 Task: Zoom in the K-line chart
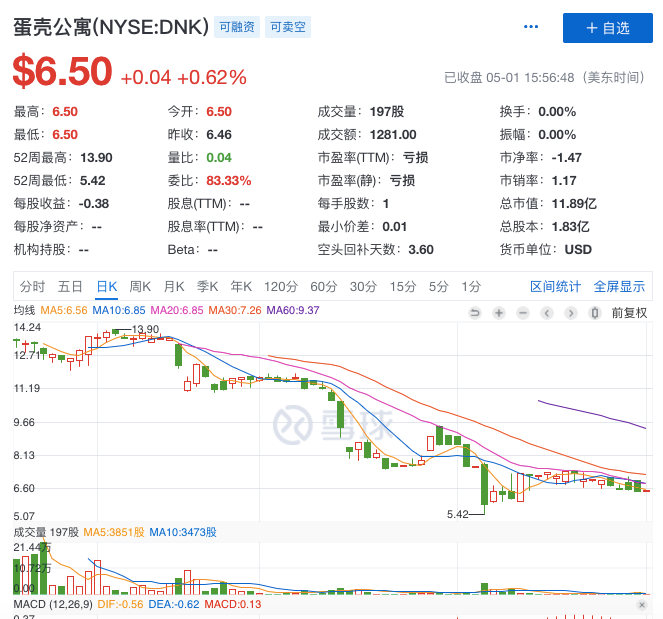pos(498,313)
